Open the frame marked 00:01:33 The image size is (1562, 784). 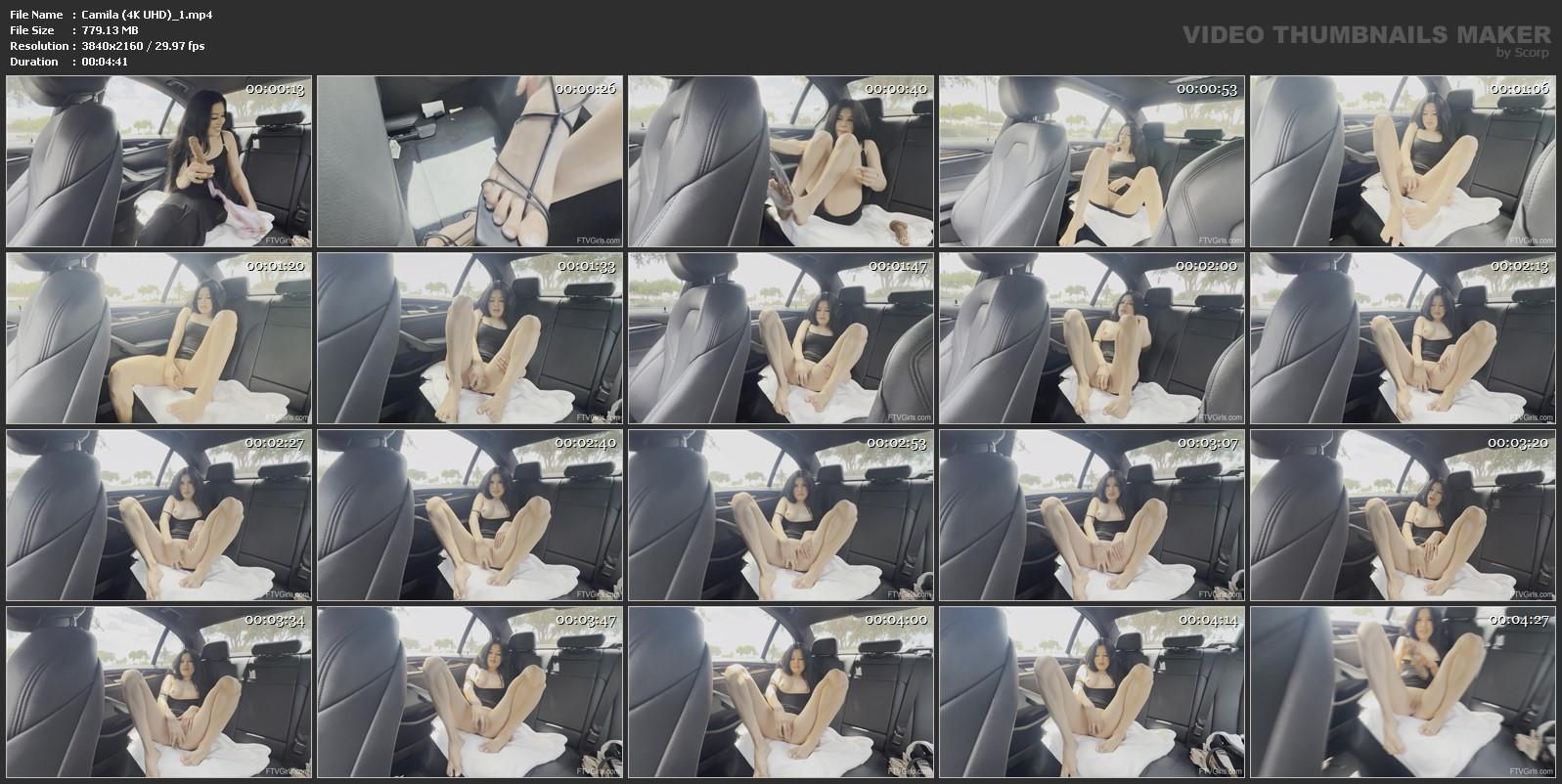[469, 338]
